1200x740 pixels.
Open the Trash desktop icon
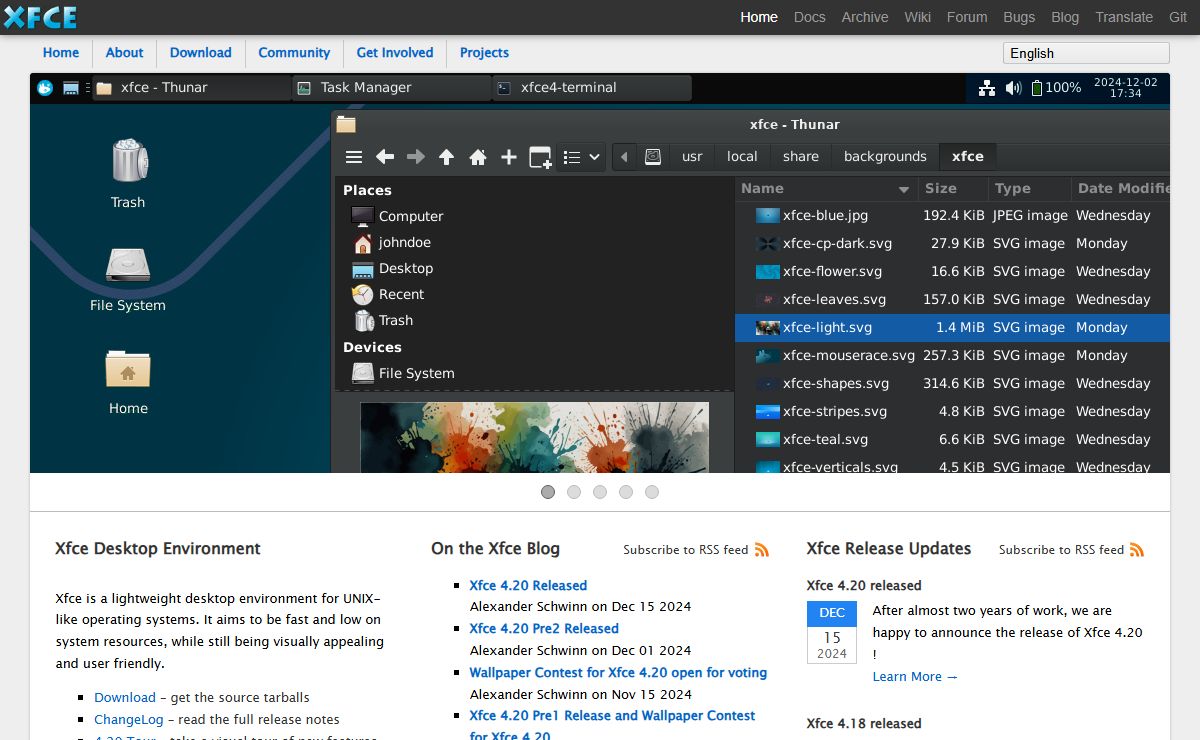point(128,175)
